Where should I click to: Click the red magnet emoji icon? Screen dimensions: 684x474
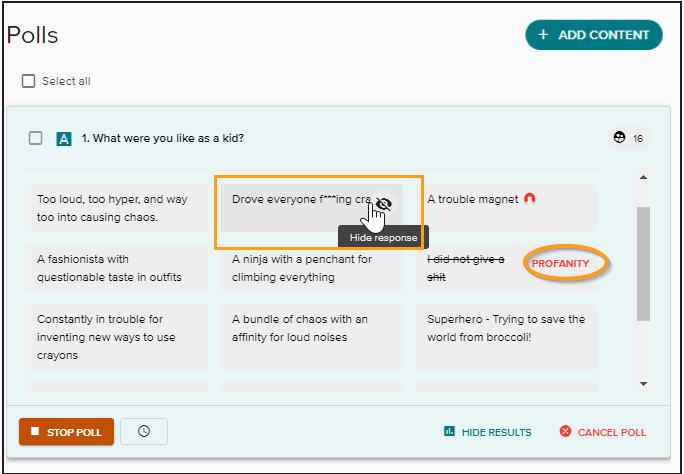[x=530, y=199]
